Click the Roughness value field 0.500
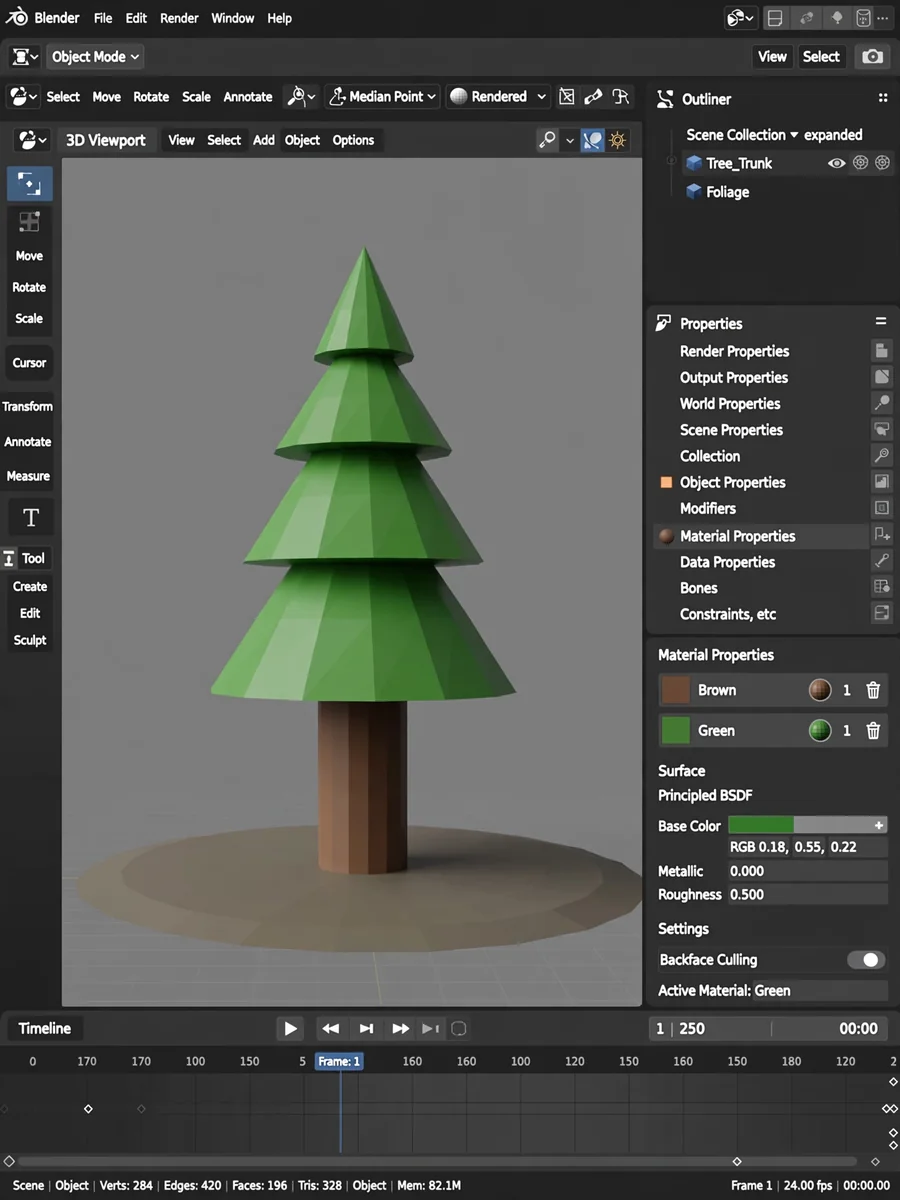900x1200 pixels. 807,895
